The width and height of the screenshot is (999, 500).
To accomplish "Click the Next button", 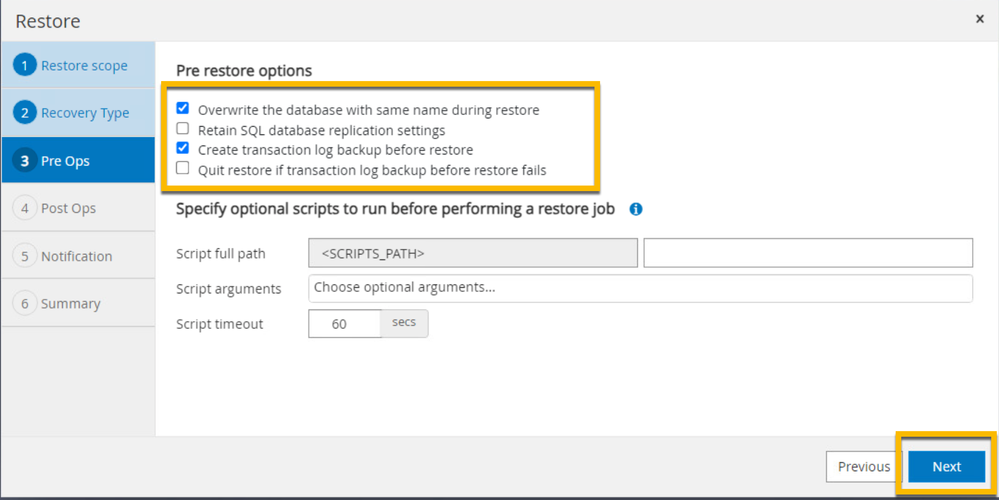I will (946, 466).
